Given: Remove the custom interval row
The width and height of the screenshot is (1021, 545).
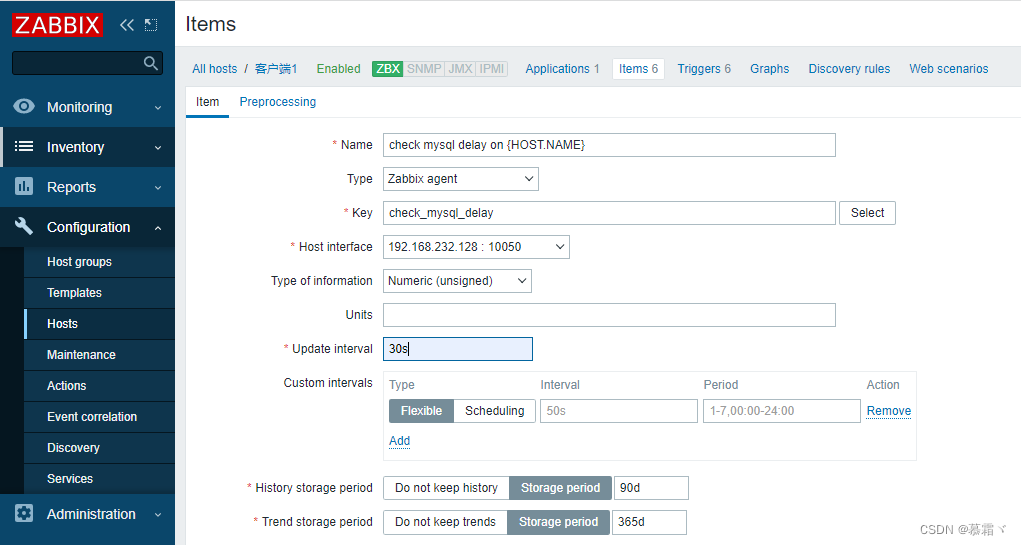Looking at the screenshot, I should coord(888,411).
